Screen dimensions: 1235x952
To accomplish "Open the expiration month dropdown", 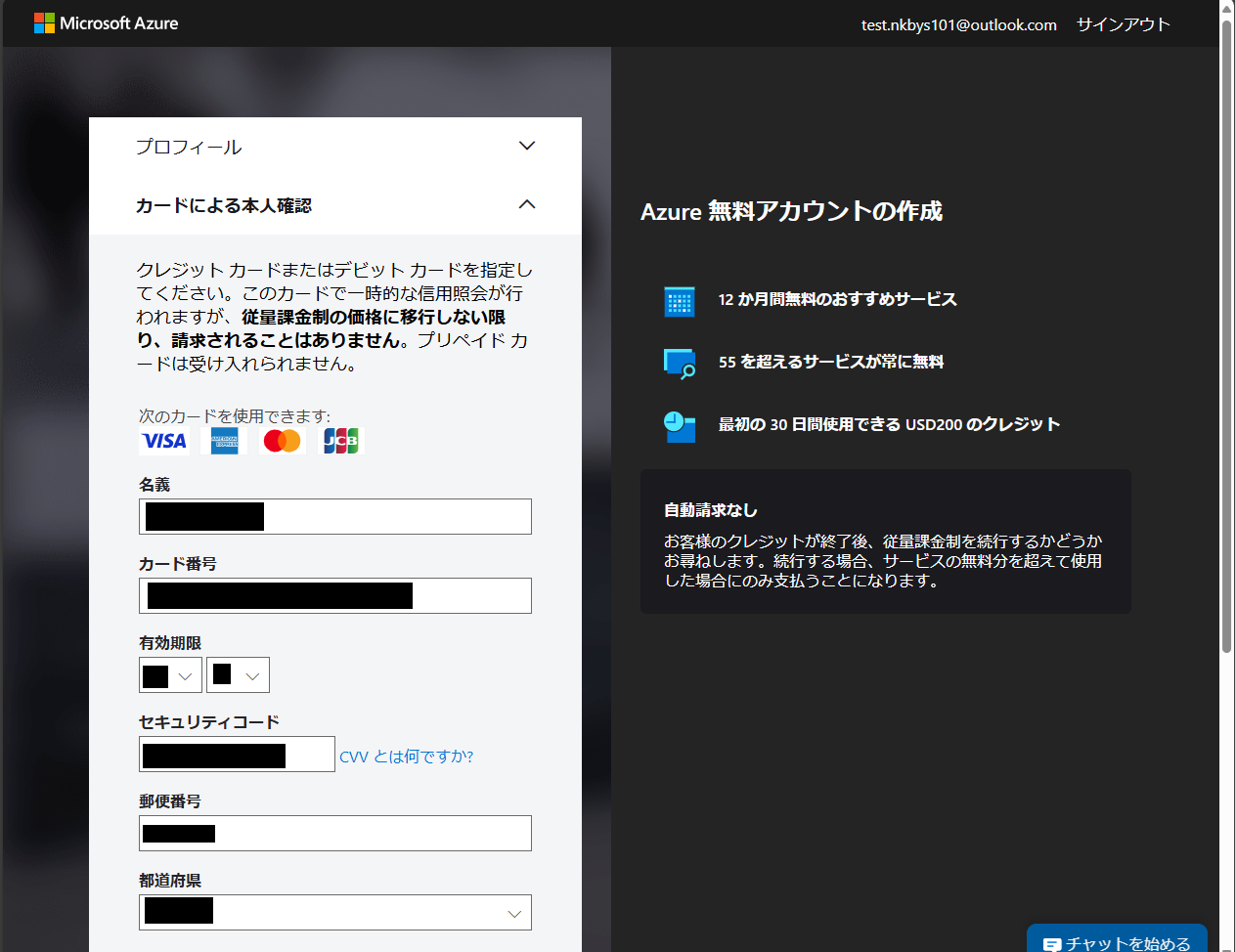I will click(171, 675).
